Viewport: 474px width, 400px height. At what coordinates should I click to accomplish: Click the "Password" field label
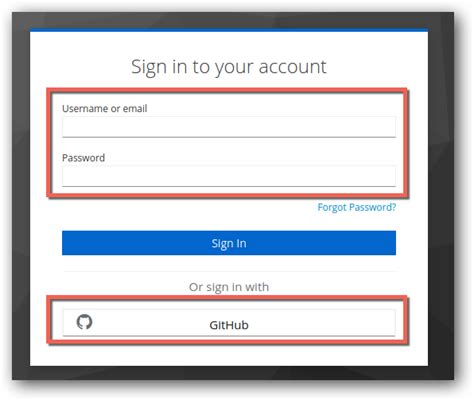pyautogui.click(x=83, y=158)
